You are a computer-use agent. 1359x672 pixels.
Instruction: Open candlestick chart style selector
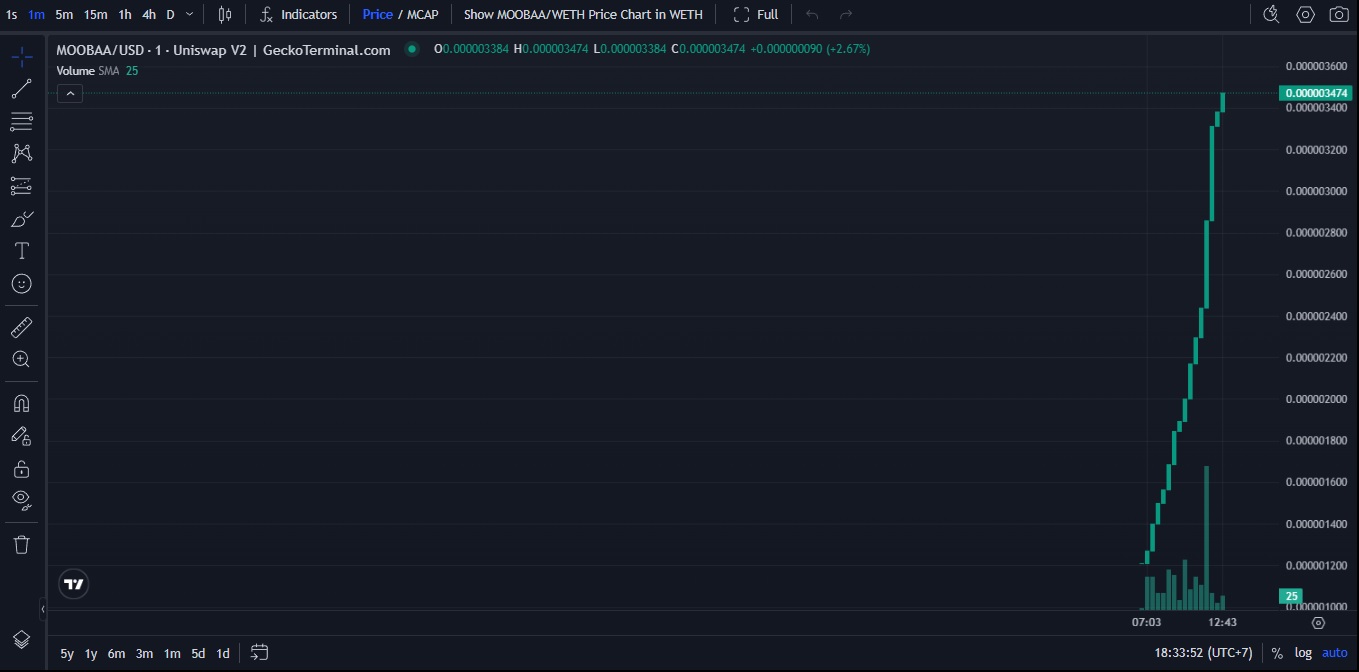(x=225, y=14)
